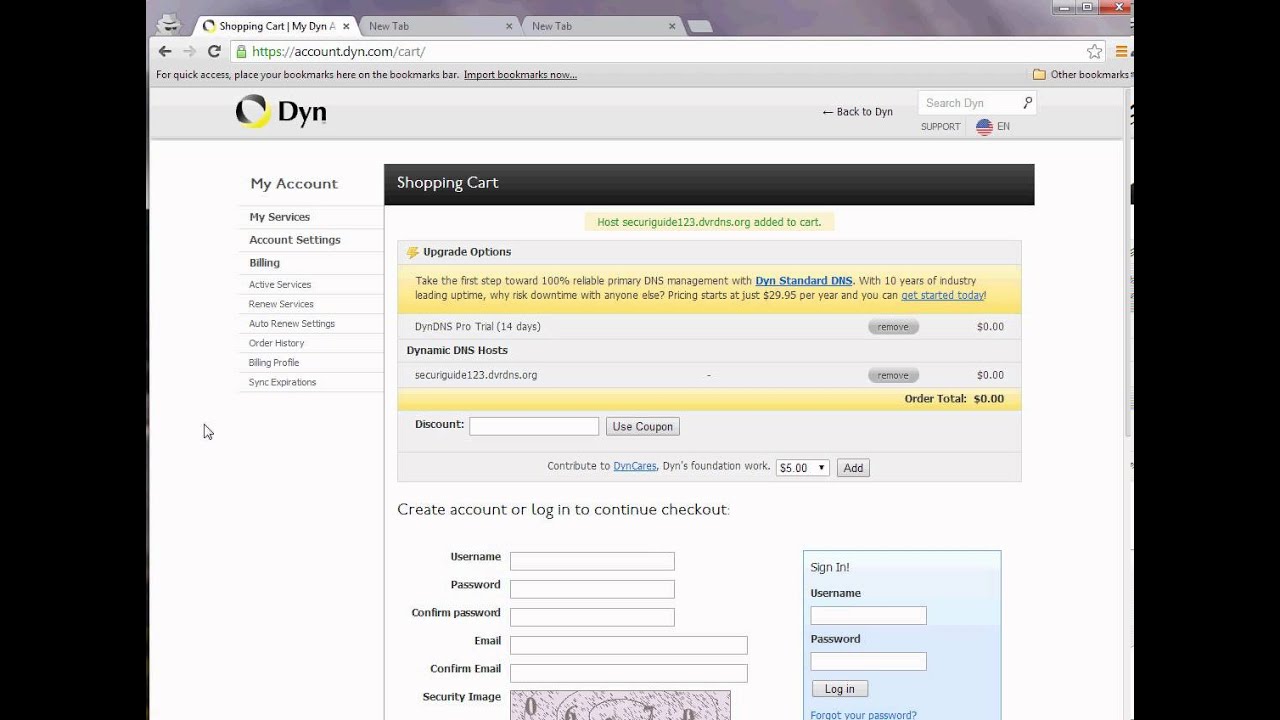The height and width of the screenshot is (720, 1280).
Task: Open Auto Renew Settings
Action: (292, 324)
